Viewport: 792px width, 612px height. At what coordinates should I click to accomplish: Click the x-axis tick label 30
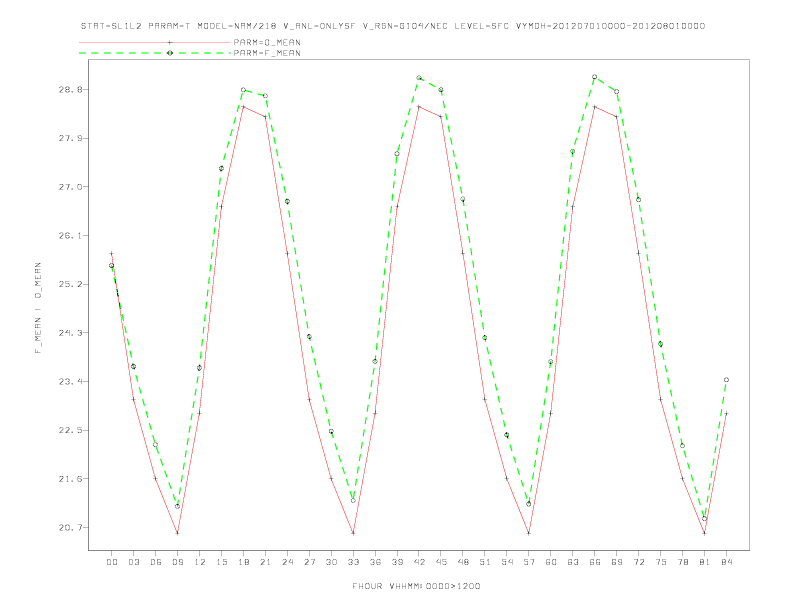coord(331,562)
